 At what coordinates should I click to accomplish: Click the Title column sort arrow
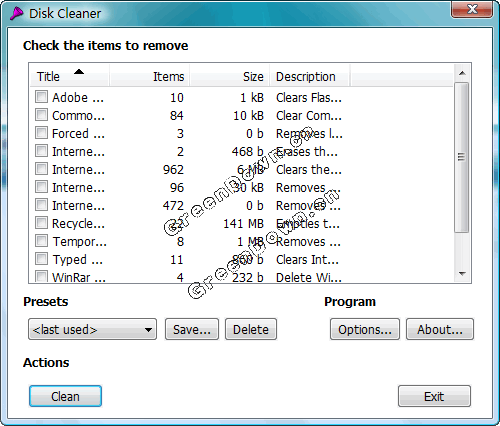click(x=79, y=72)
